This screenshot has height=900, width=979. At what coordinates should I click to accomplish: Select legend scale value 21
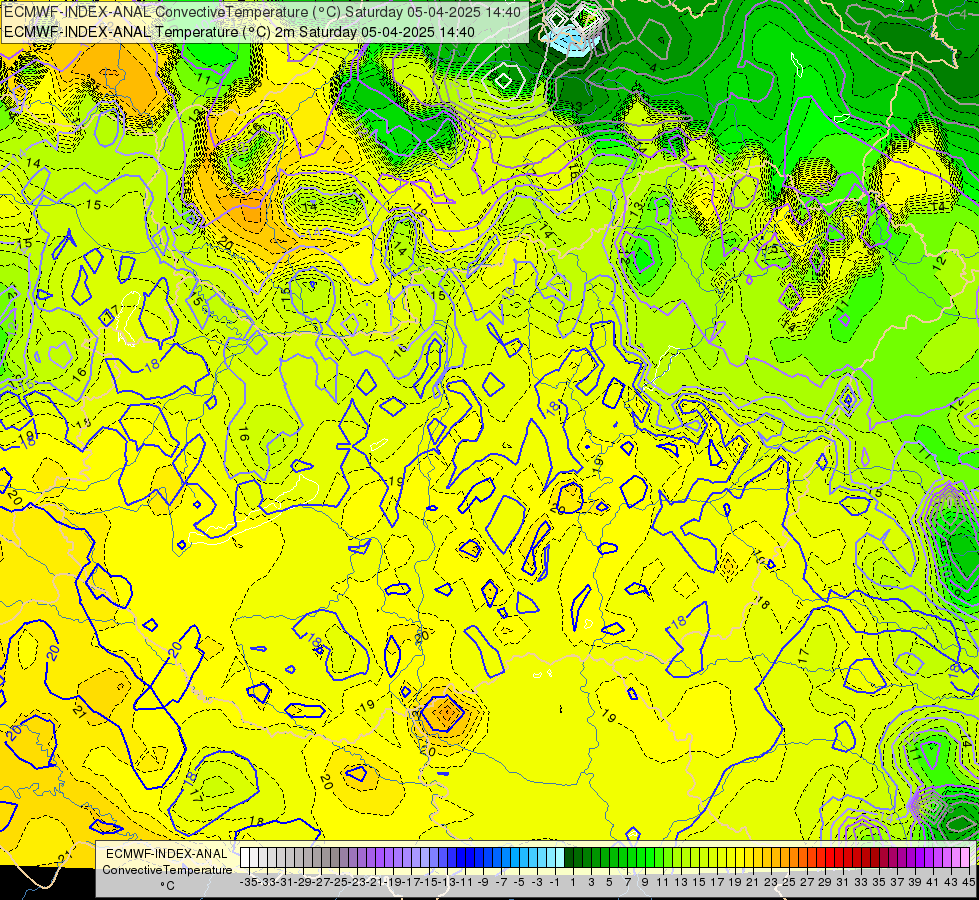click(754, 882)
